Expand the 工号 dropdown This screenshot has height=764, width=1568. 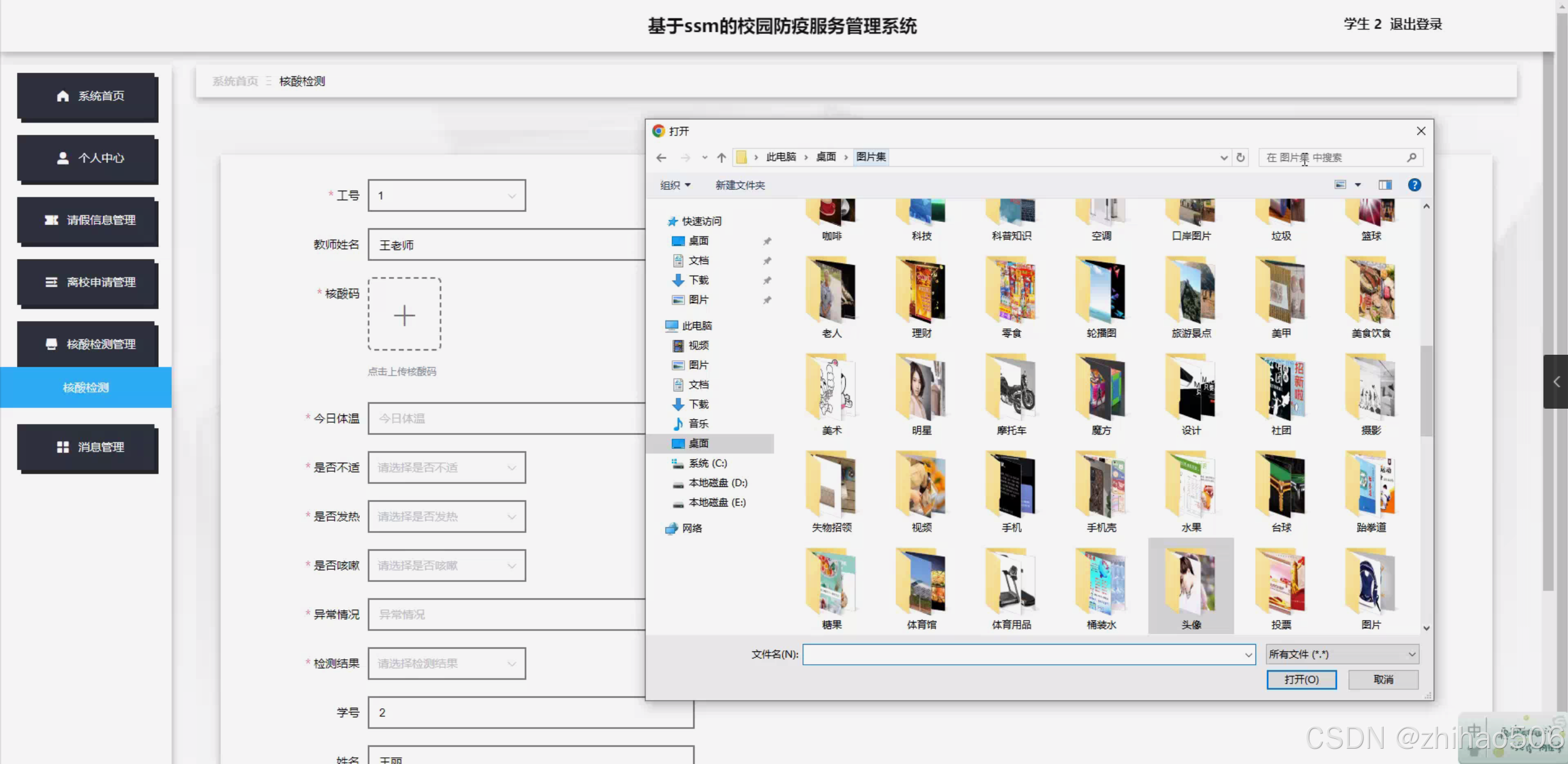(446, 195)
